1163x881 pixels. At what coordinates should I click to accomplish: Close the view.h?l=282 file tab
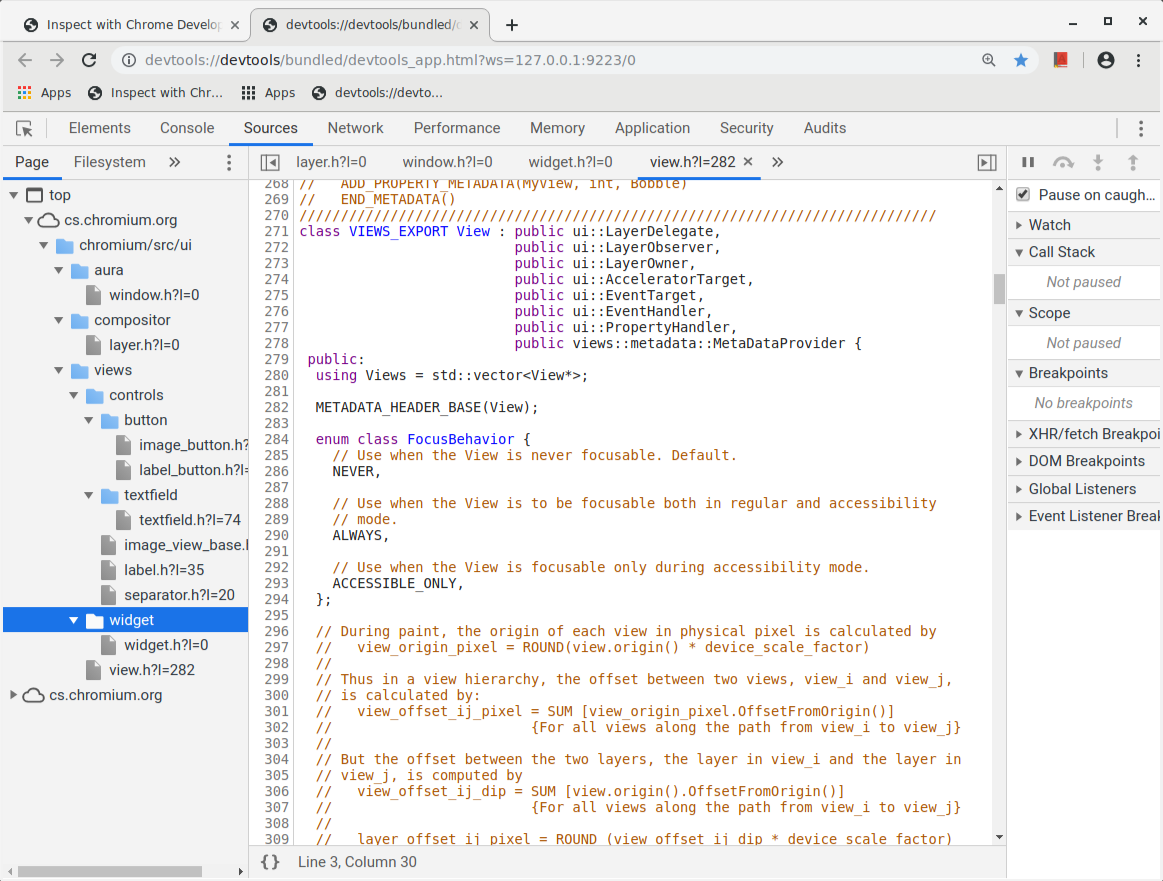point(749,162)
